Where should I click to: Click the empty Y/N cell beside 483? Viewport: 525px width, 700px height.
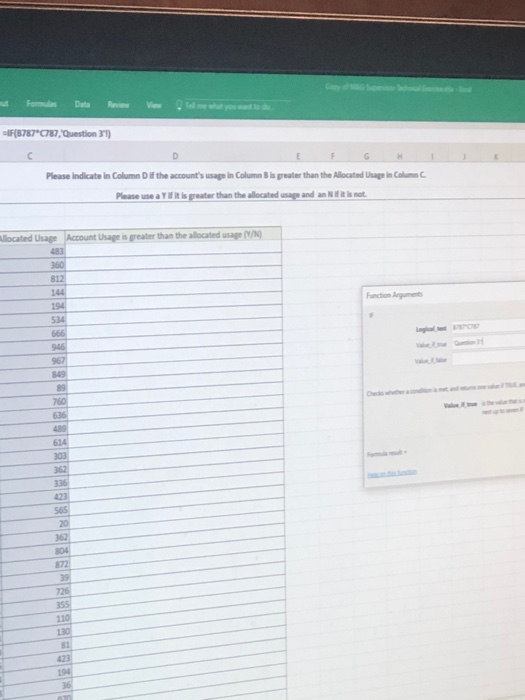tap(174, 248)
